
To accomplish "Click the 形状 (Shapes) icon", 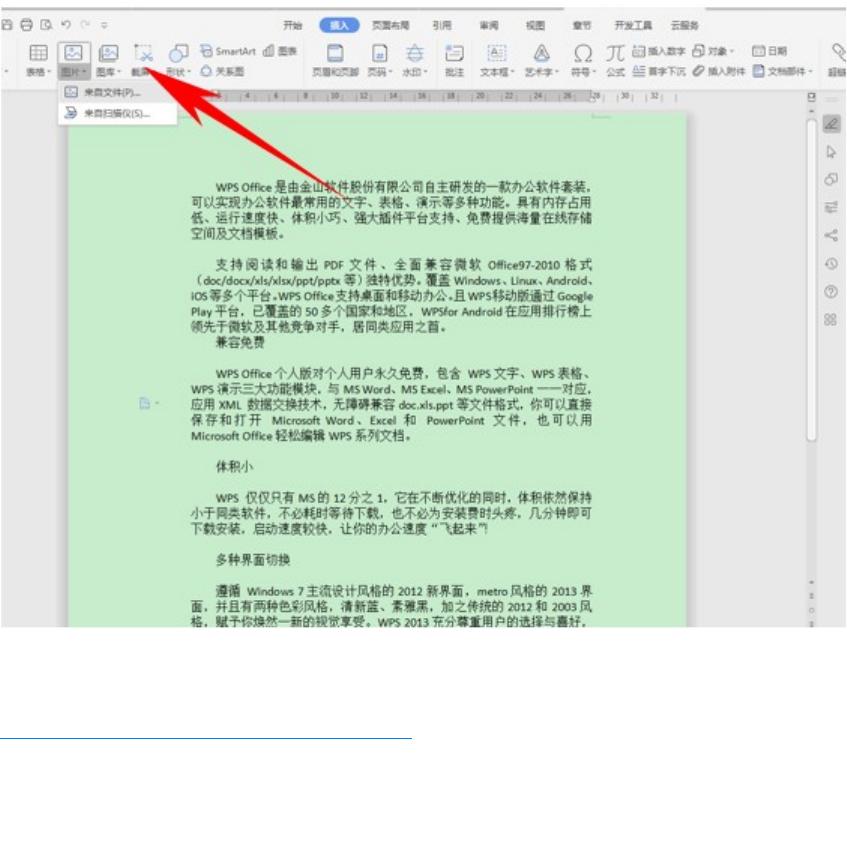I will (x=178, y=53).
